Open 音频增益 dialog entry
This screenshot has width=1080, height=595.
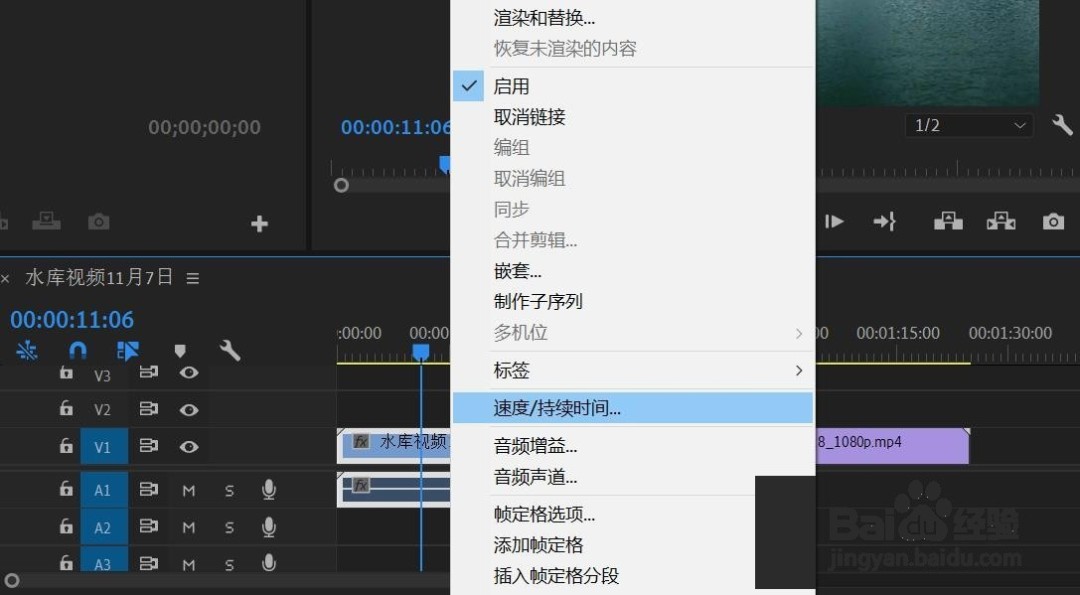click(632, 446)
